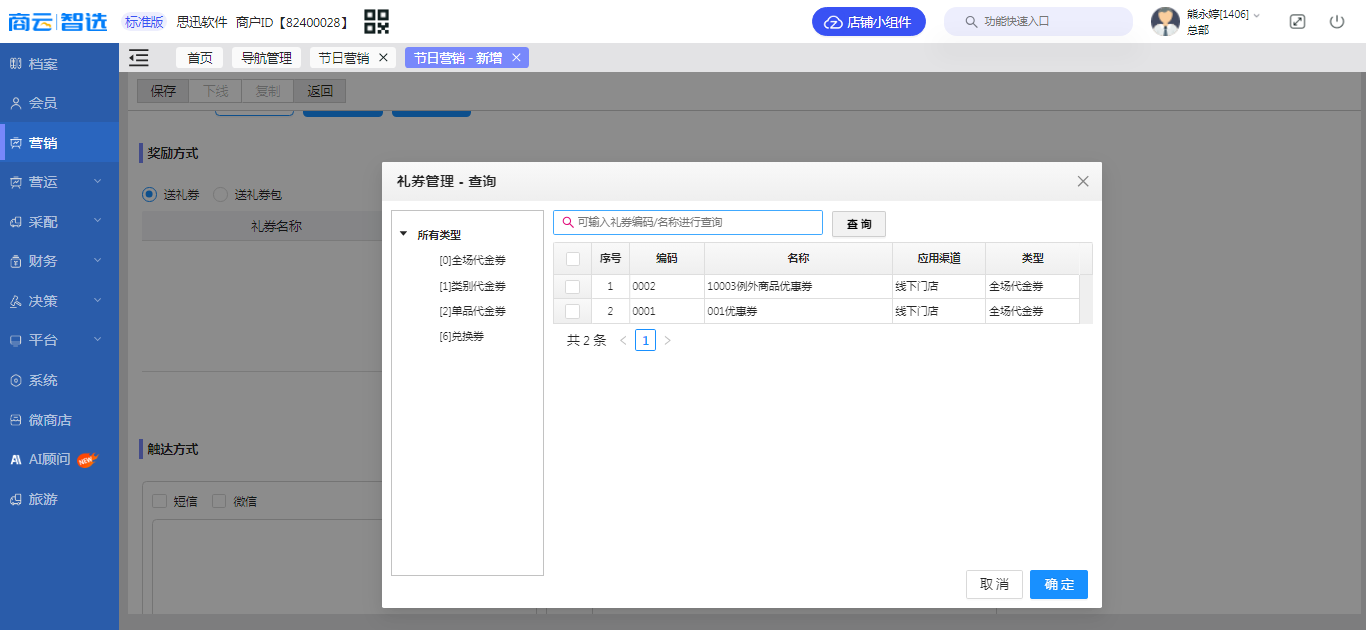
Task: Open the AI顾问 sidebar module
Action: 59,459
